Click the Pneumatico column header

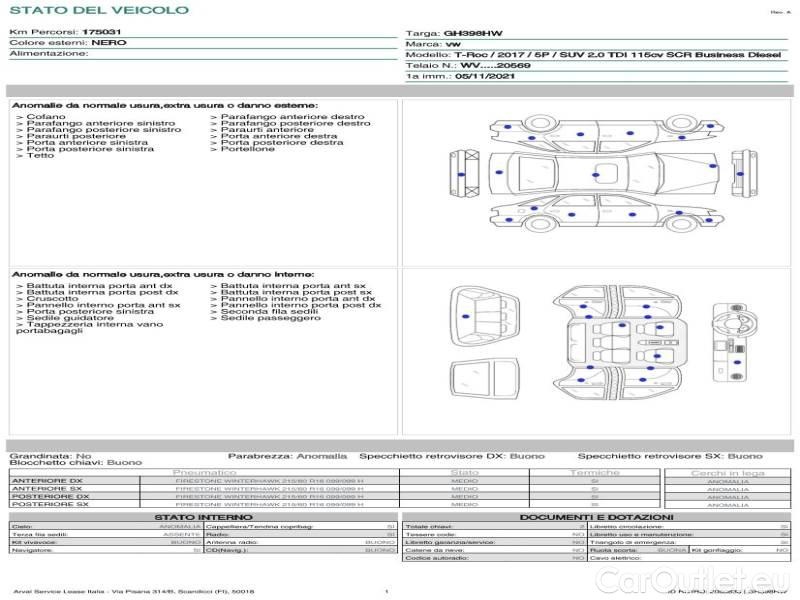point(205,472)
